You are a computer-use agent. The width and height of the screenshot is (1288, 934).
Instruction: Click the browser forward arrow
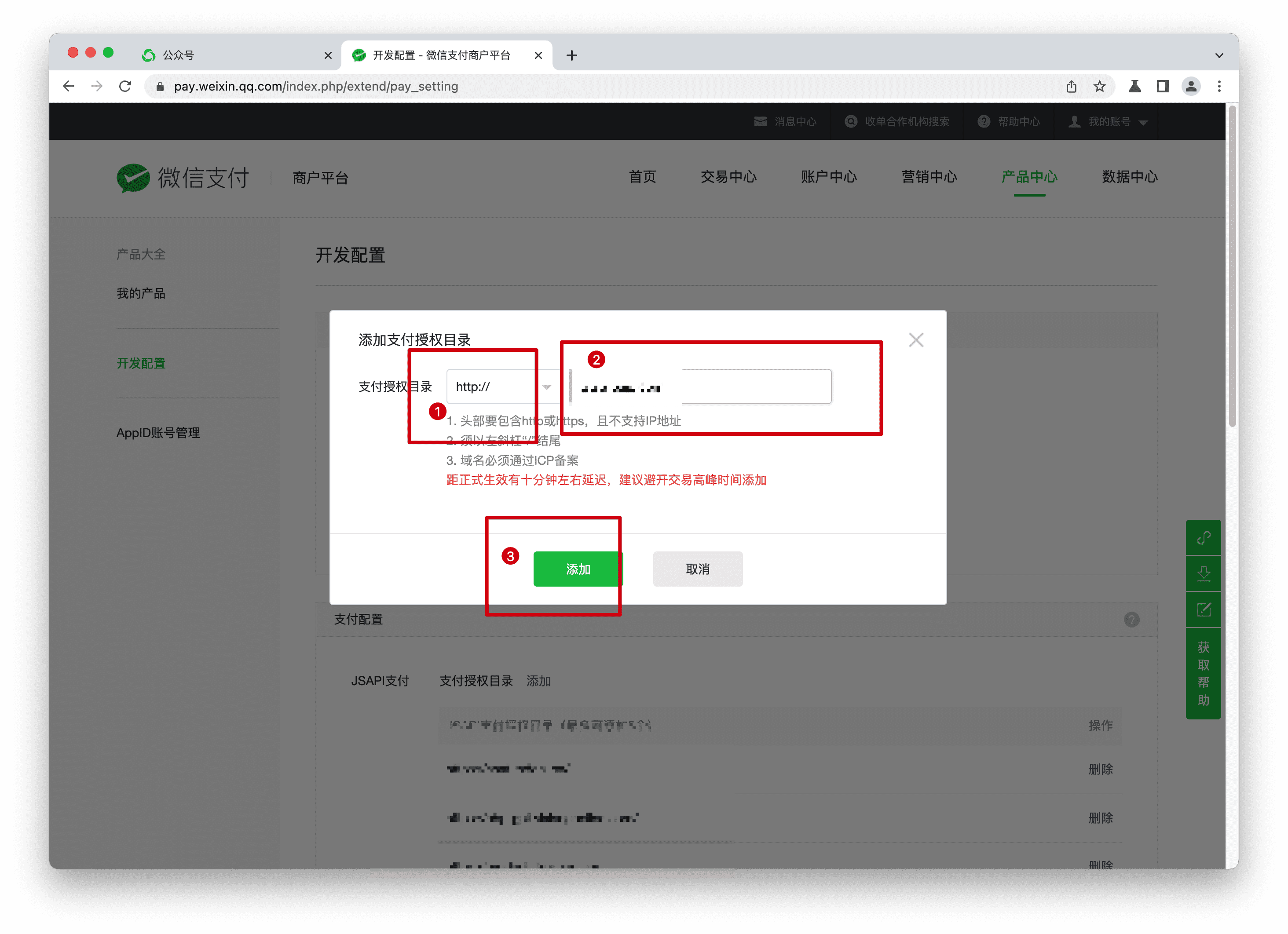click(x=97, y=86)
